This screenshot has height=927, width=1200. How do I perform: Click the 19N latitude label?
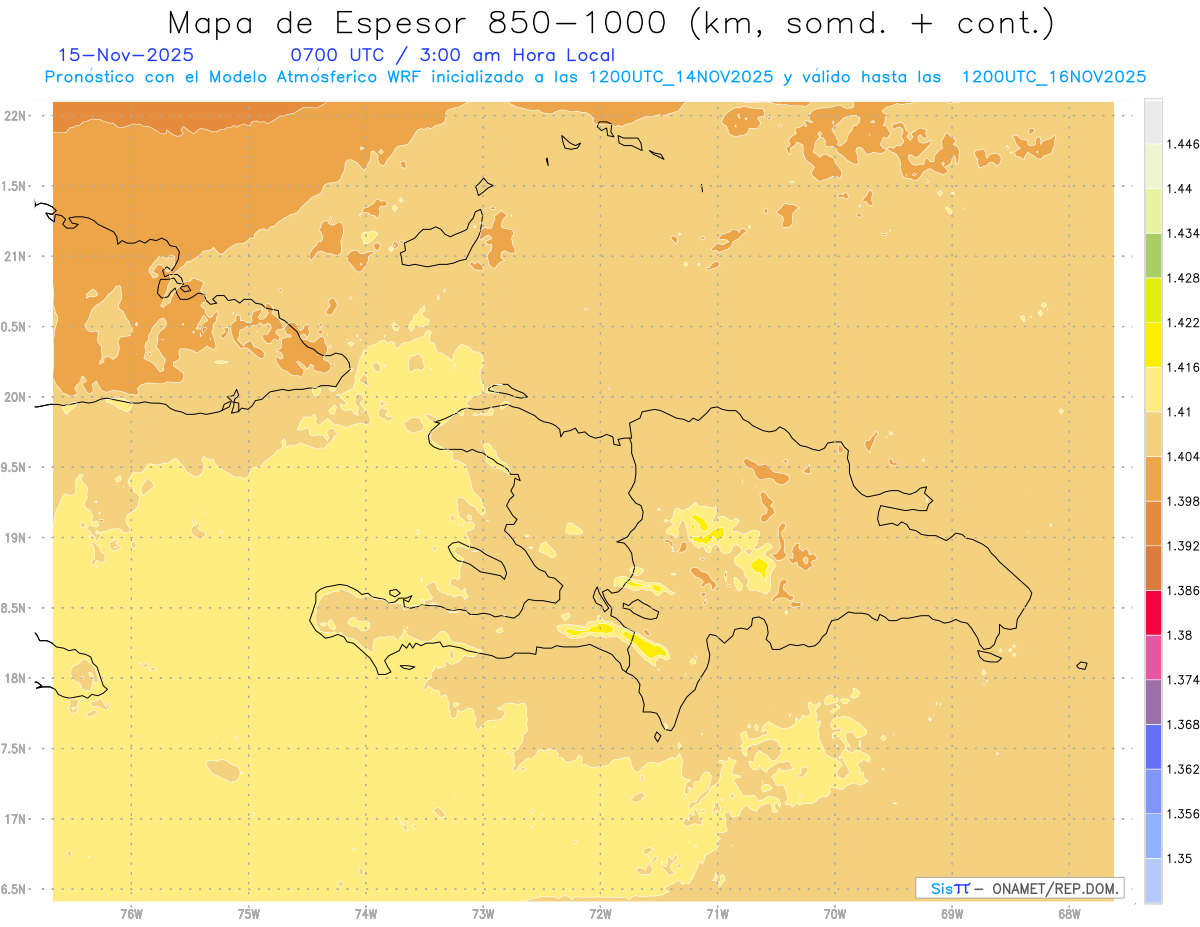pos(17,538)
